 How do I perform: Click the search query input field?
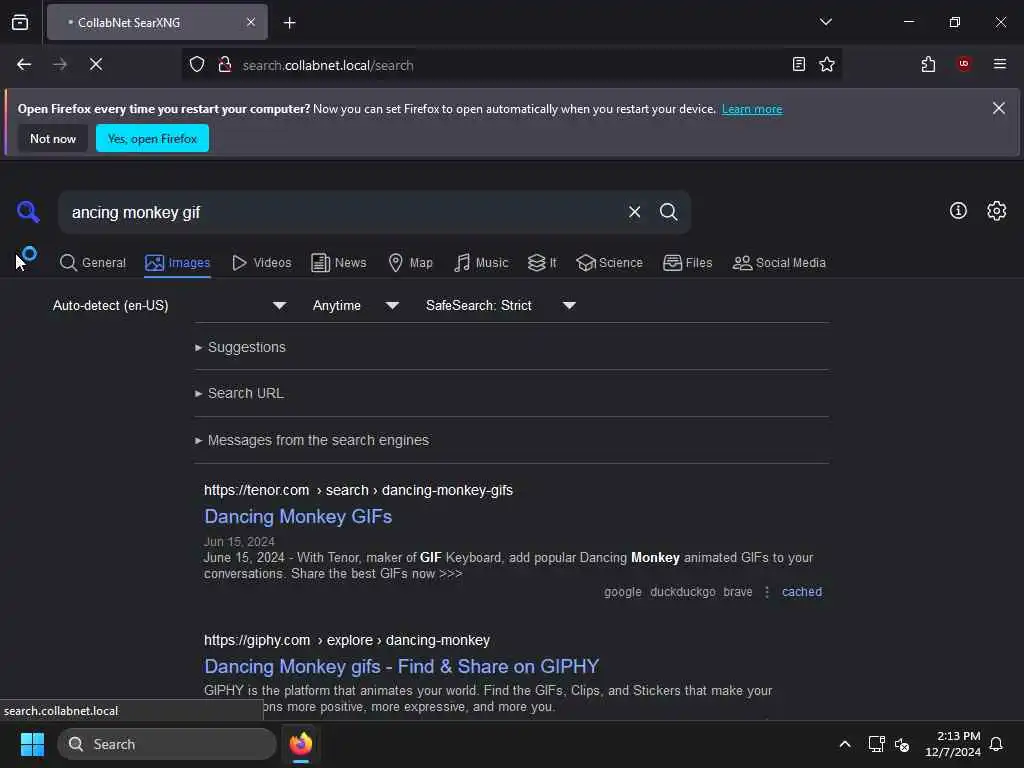point(343,212)
